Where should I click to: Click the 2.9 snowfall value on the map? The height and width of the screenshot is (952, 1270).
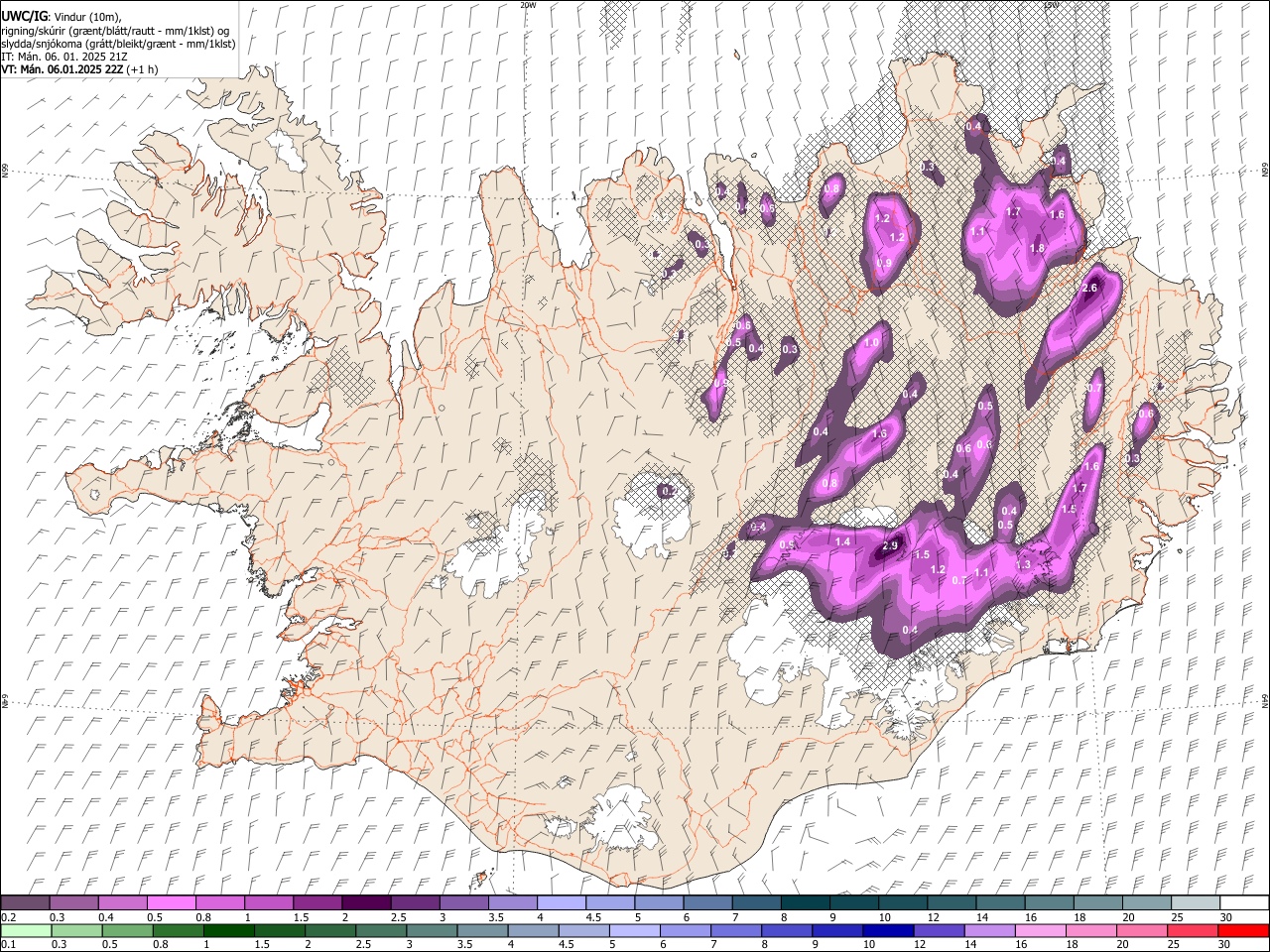click(x=890, y=545)
